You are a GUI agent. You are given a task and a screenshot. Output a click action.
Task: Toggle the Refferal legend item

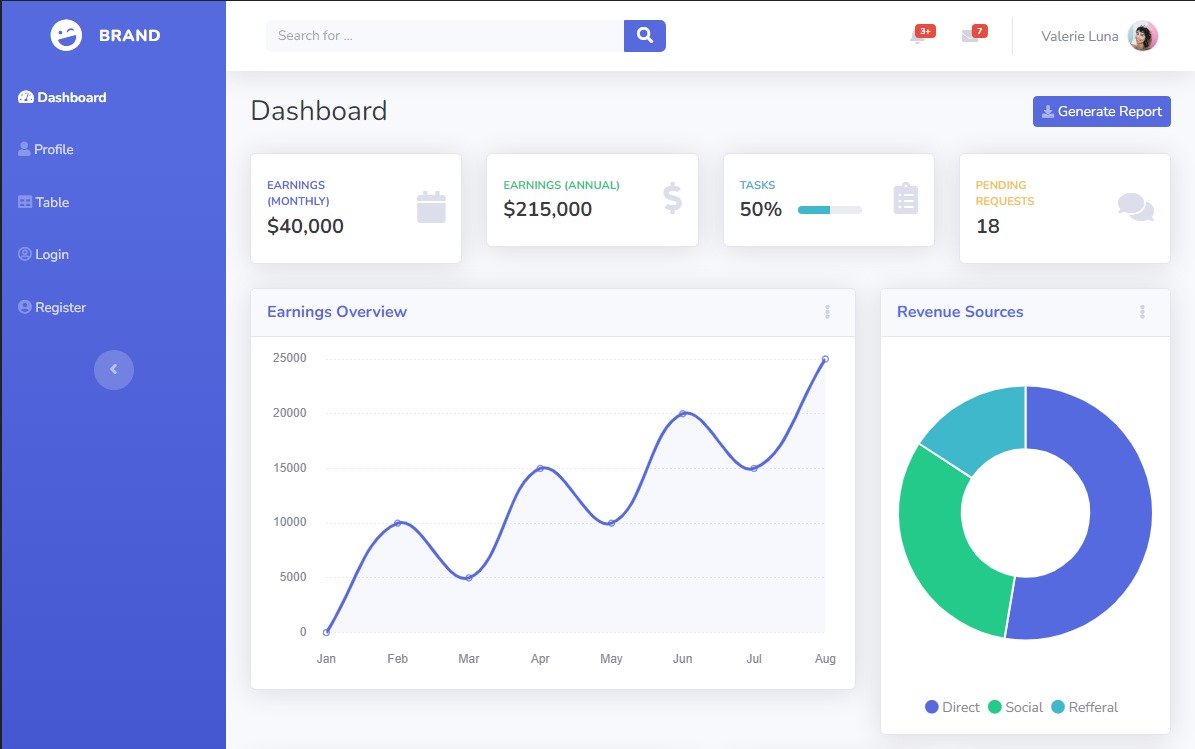[1084, 707]
